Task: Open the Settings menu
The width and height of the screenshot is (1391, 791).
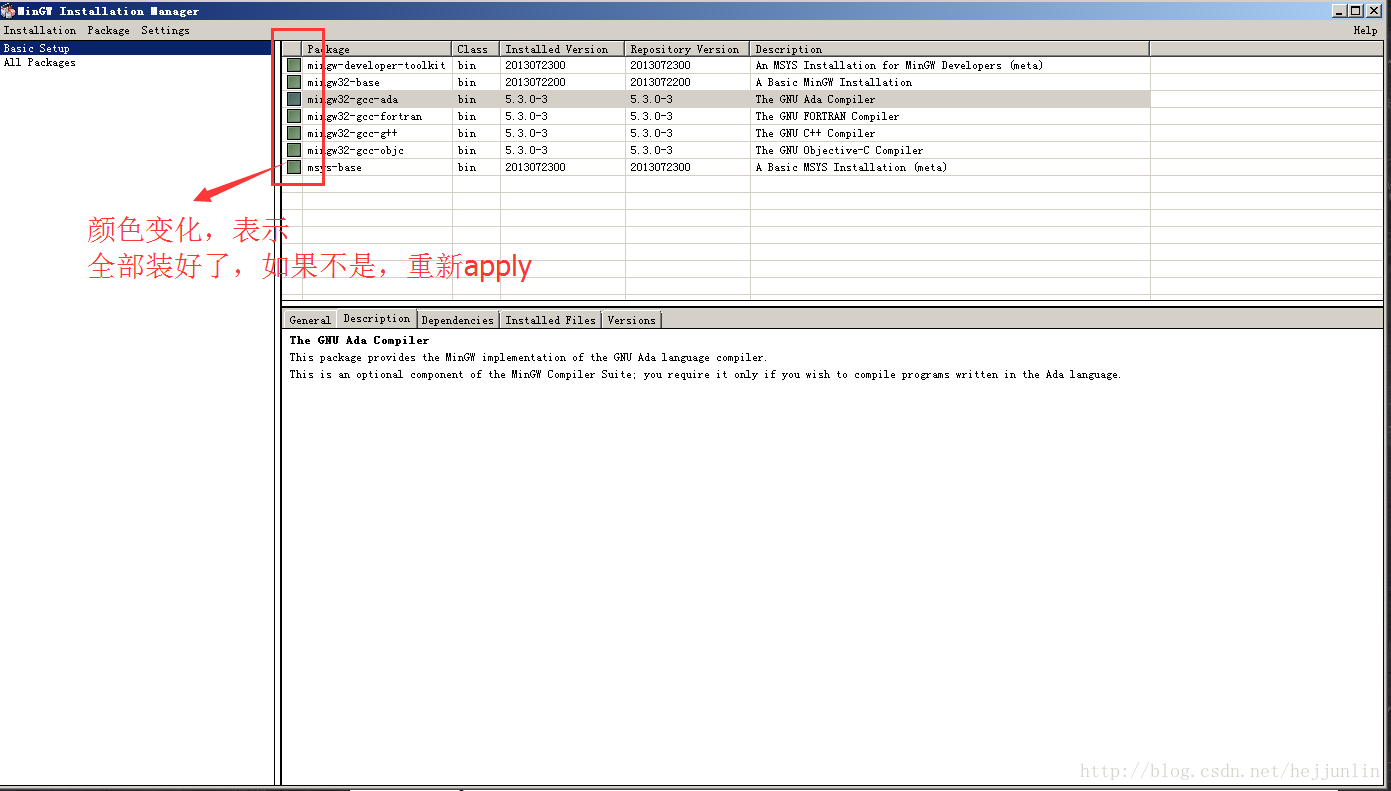Action: pos(165,30)
